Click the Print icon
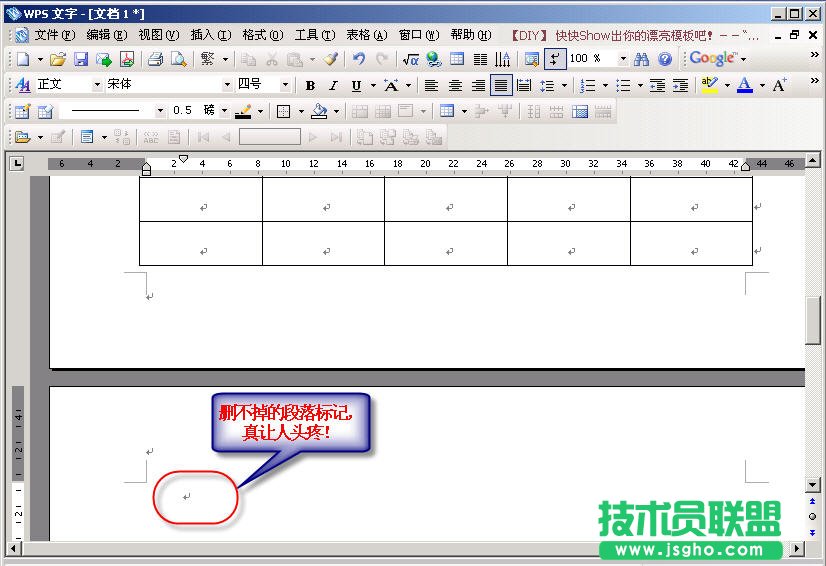This screenshot has height=566, width=826. click(x=155, y=59)
